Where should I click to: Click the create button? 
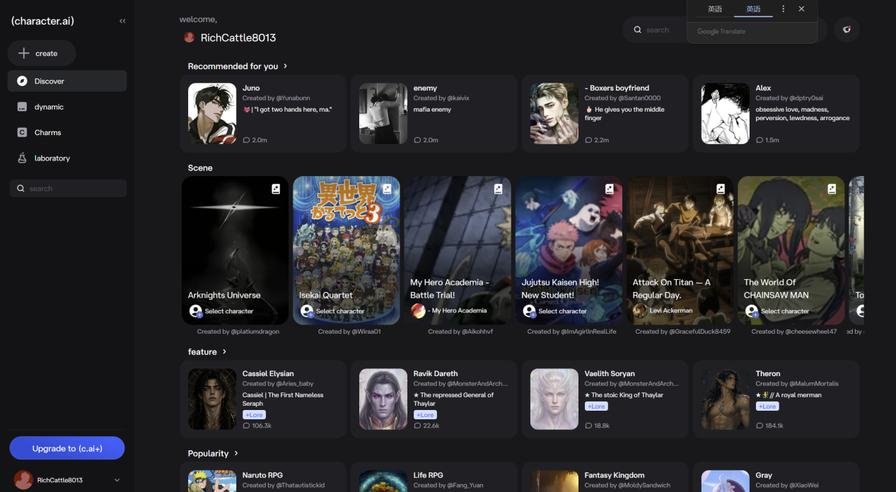click(42, 53)
